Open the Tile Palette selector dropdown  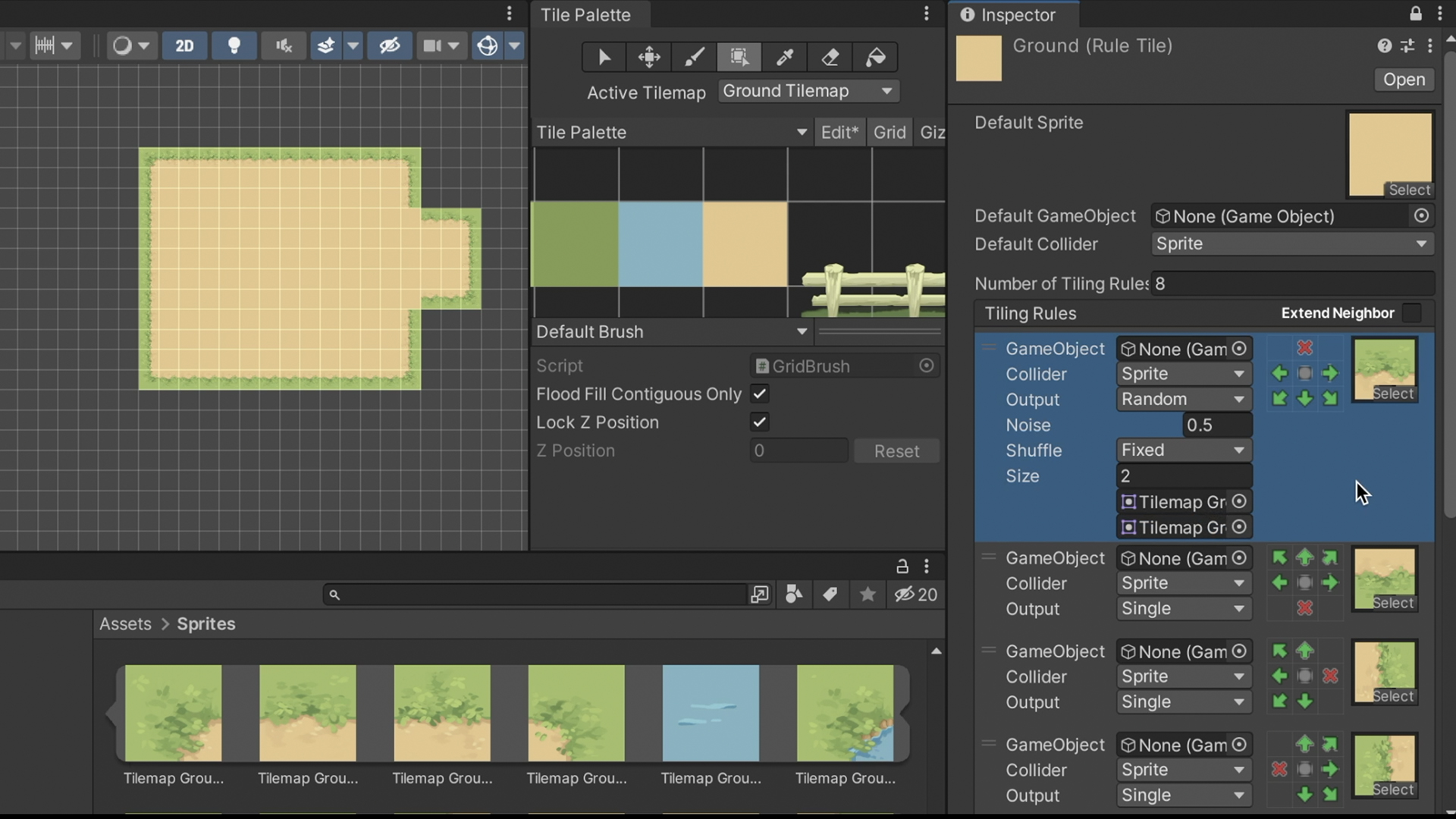[671, 132]
